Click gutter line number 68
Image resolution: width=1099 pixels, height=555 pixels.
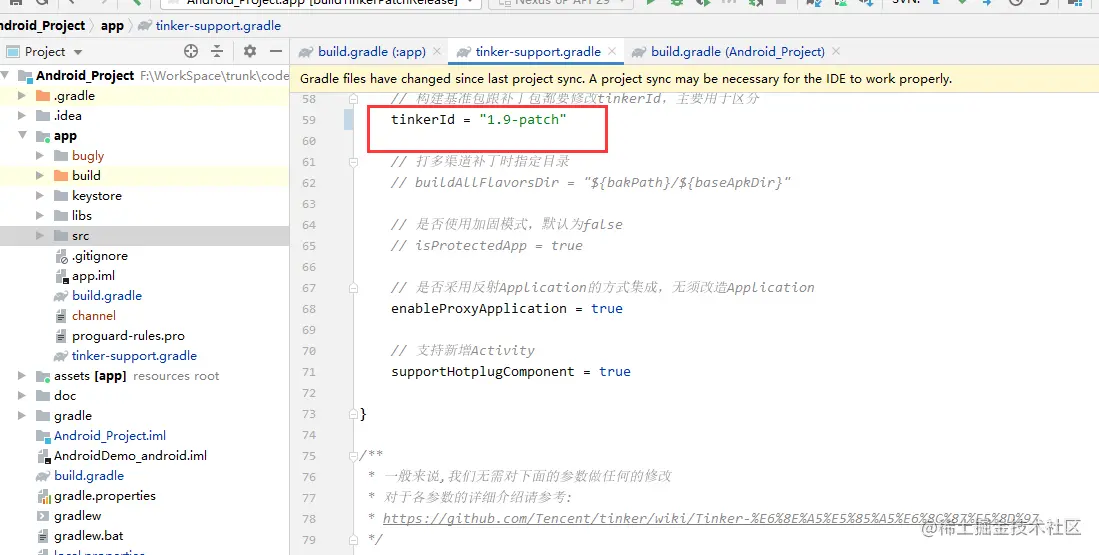pos(309,309)
